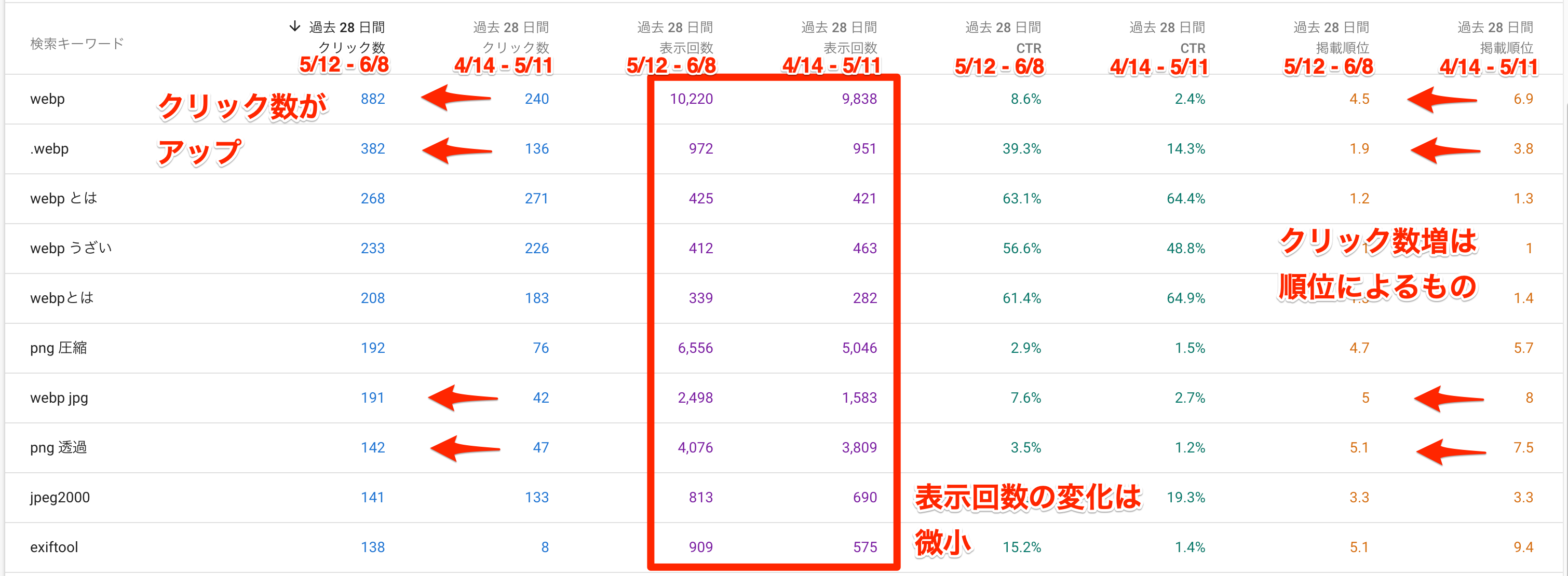Click the CTR value 8.6%
Screen dimensions: 1568x576
(x=1025, y=99)
